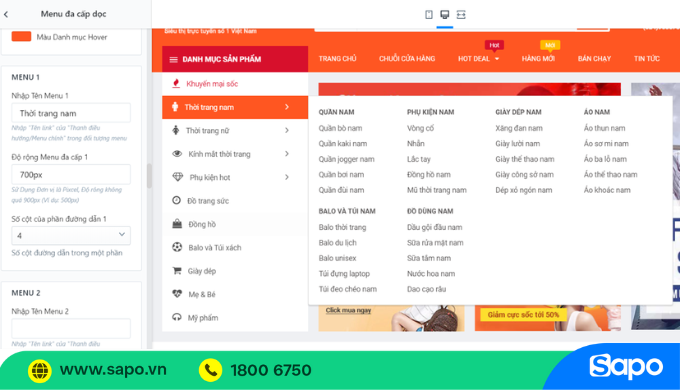This screenshot has height=390, width=680.
Task: Select Khuyến mại sốc category
Action: point(235,84)
